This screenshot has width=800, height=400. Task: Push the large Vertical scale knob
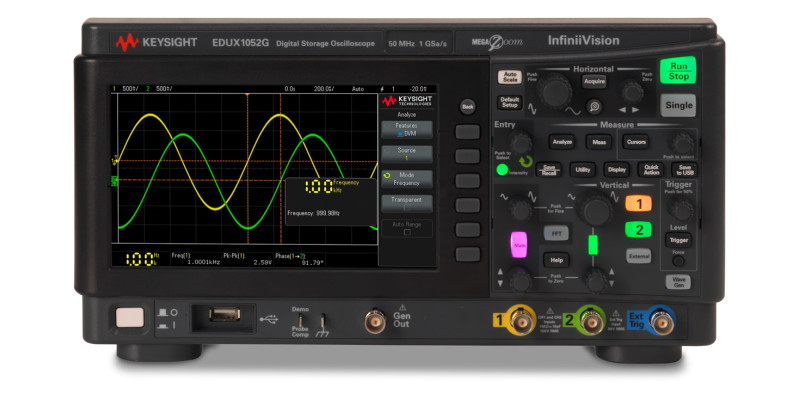pos(595,210)
